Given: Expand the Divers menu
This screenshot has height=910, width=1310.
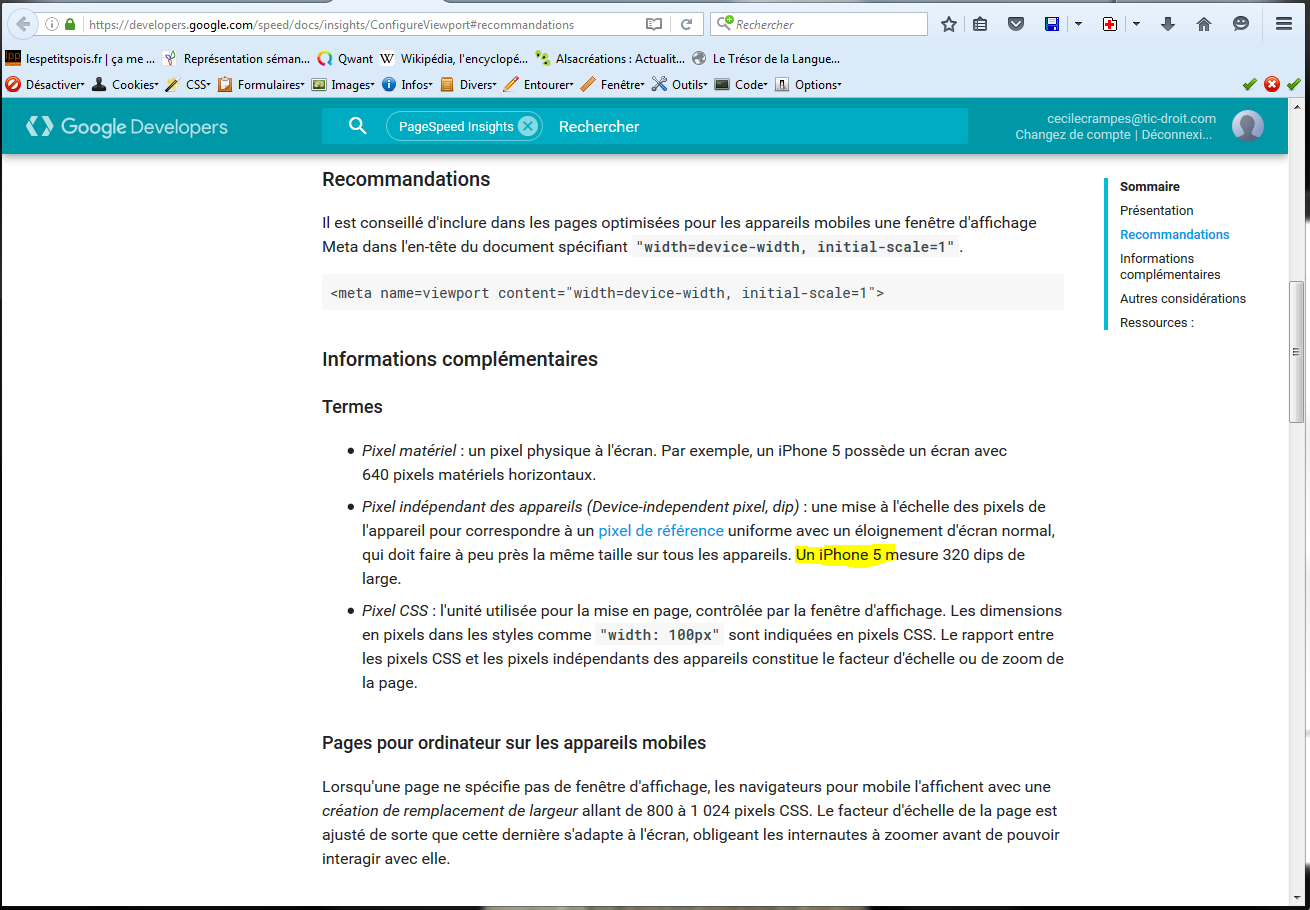Looking at the screenshot, I should click(x=469, y=85).
